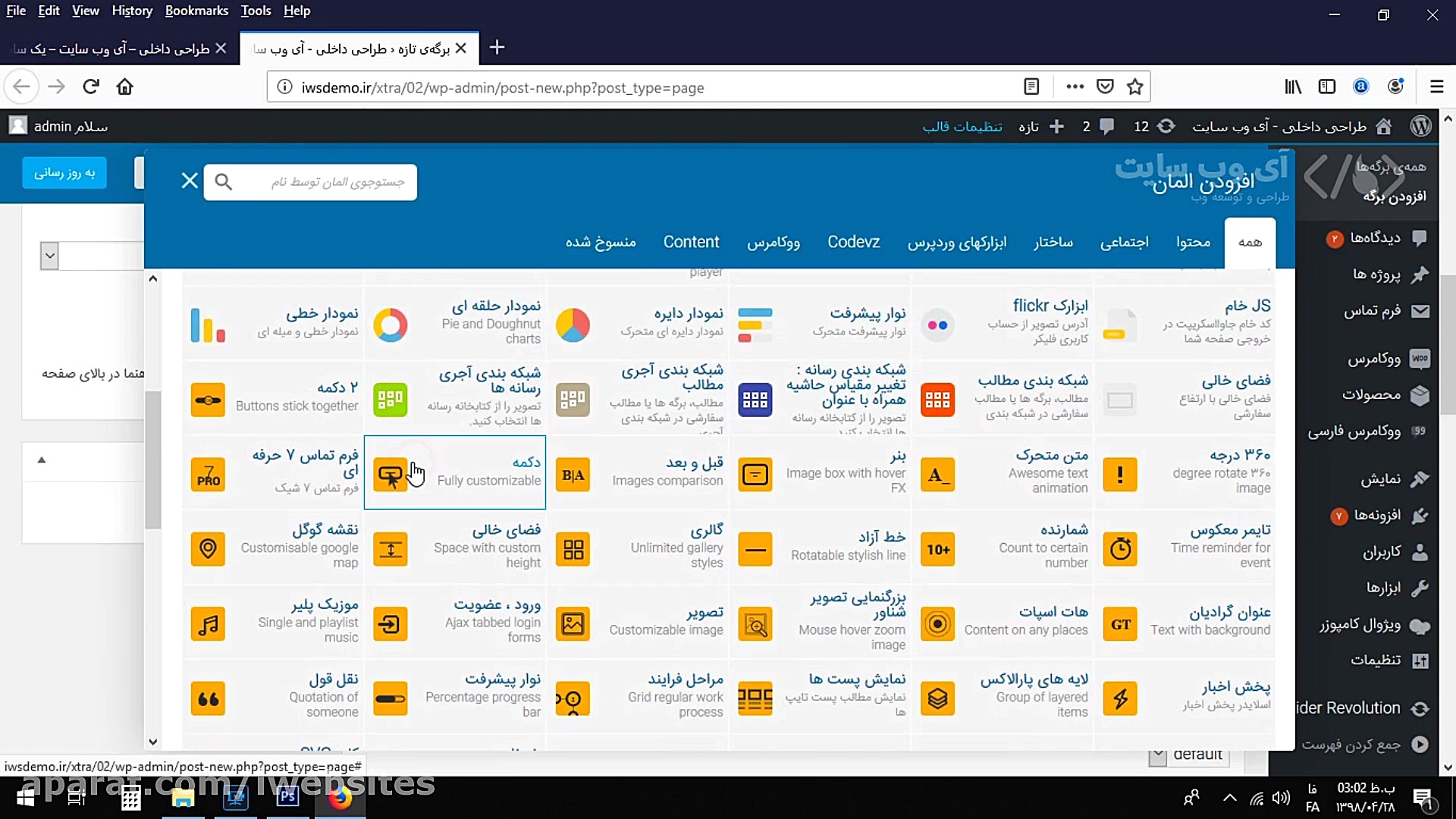The image size is (1456, 819).
Task: Select the نمودار خطی line chart element
Action: click(x=273, y=324)
